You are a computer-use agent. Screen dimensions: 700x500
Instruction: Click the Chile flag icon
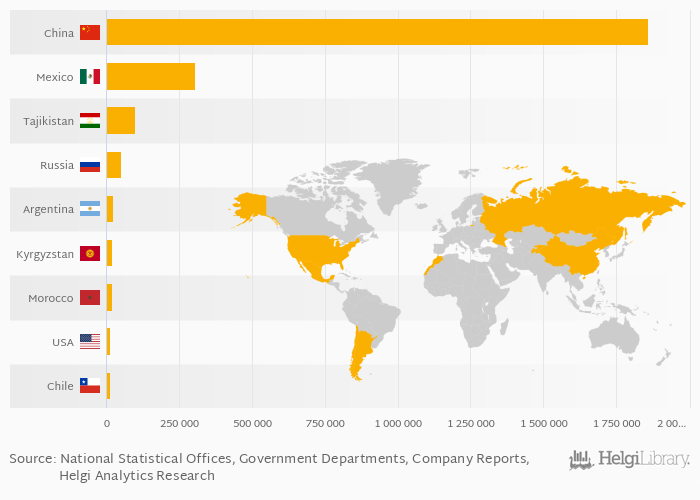90,386
